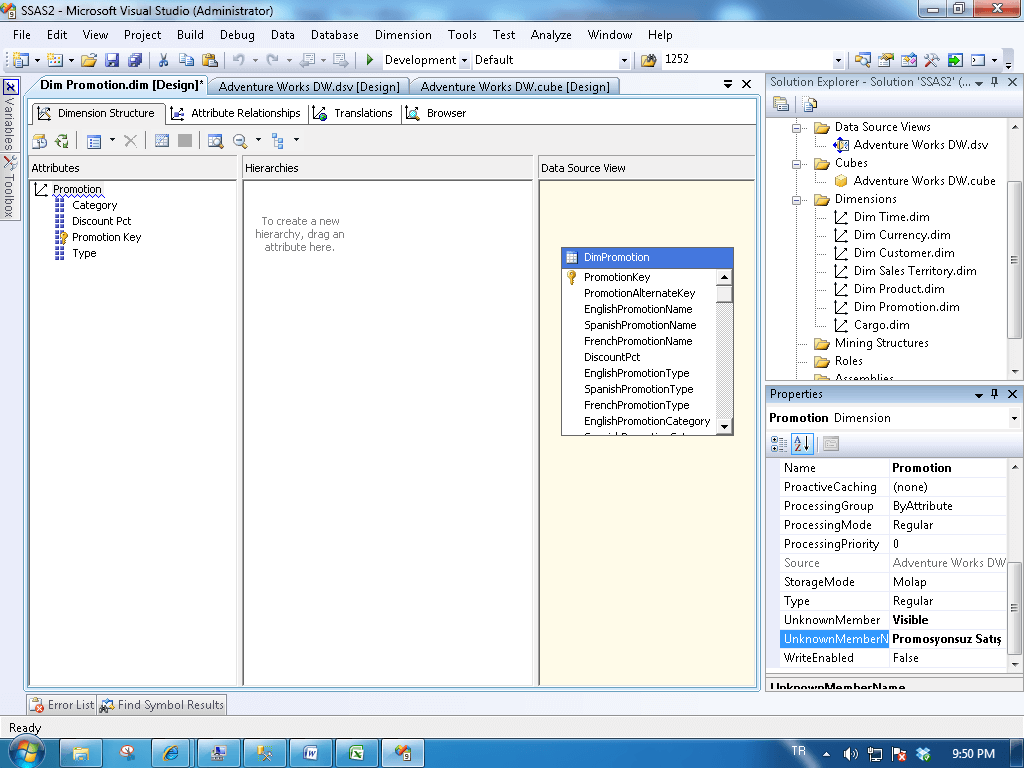Click the Categorized view icon in Properties
Viewport: 1024px width, 768px height.
point(779,444)
